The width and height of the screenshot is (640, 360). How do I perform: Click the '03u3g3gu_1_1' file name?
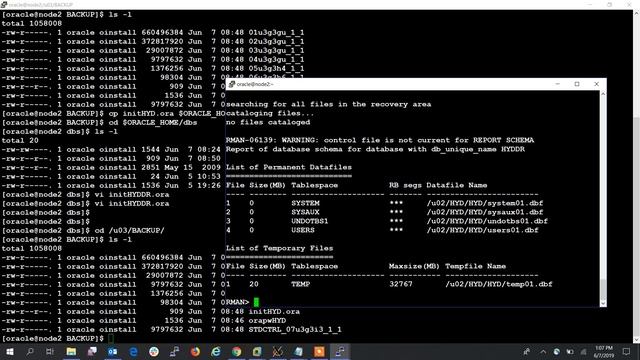[276, 50]
